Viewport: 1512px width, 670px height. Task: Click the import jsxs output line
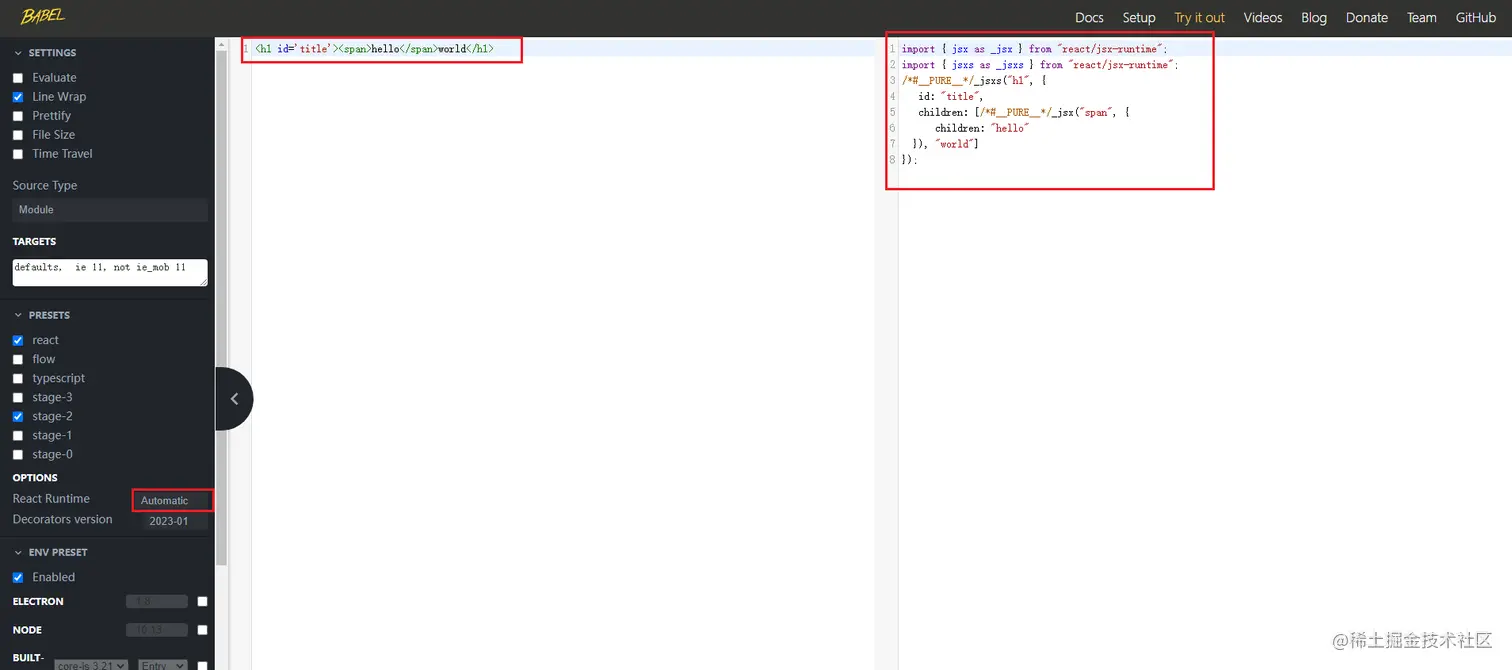[x=1040, y=64]
